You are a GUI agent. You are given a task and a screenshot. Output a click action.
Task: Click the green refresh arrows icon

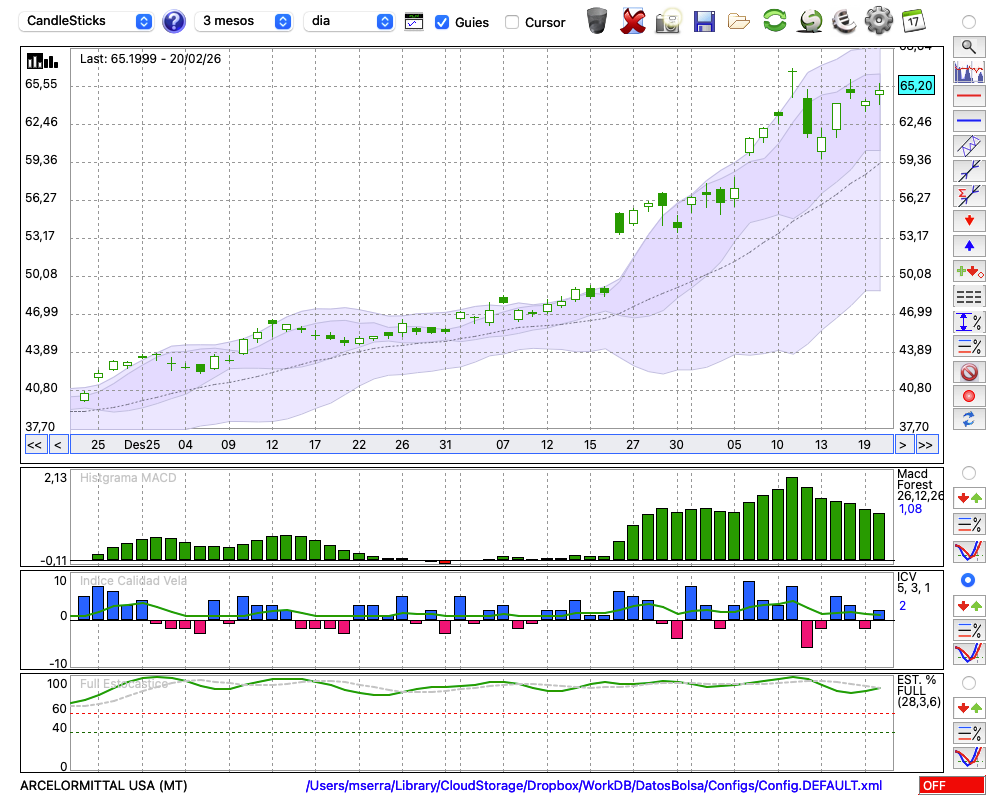(x=774, y=21)
